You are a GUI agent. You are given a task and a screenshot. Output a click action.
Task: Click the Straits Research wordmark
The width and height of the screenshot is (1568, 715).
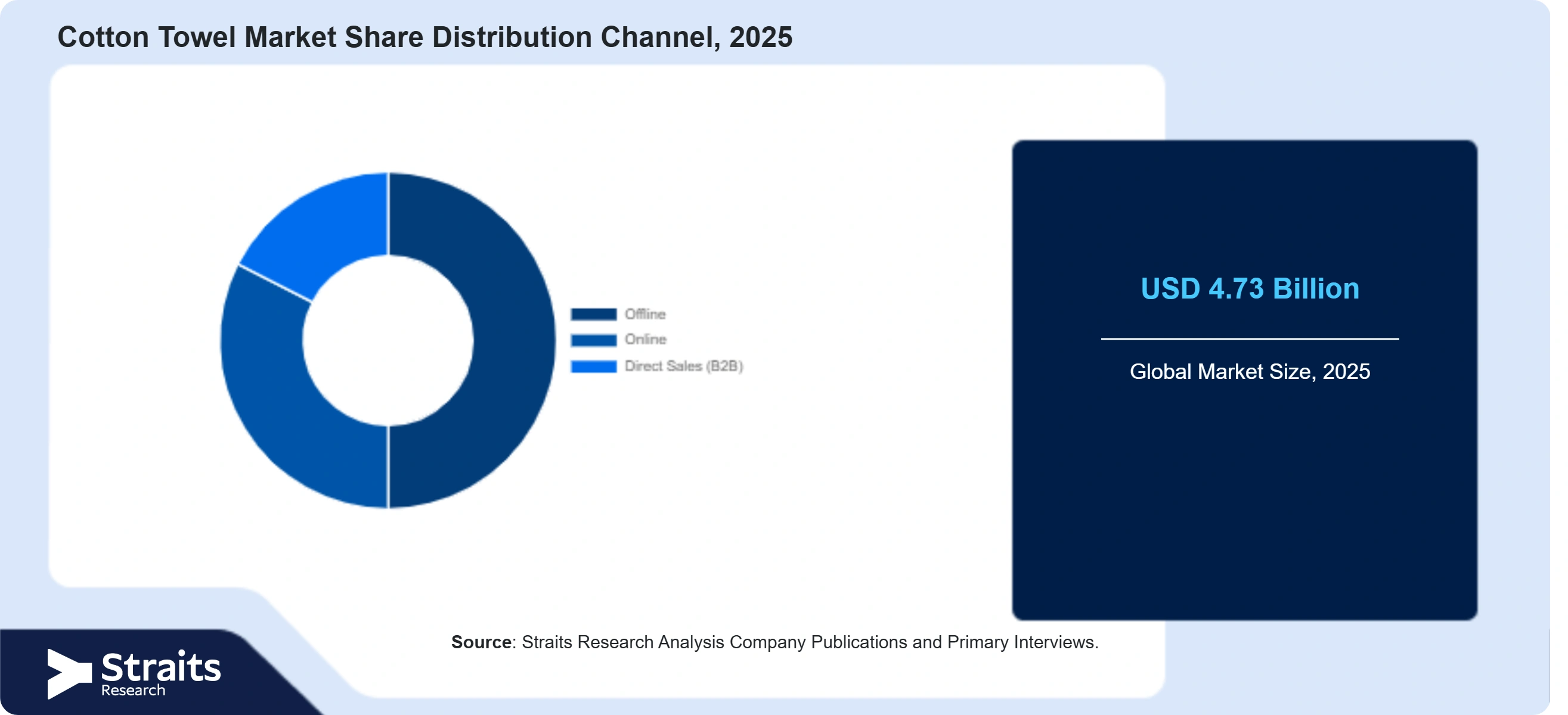click(161, 673)
